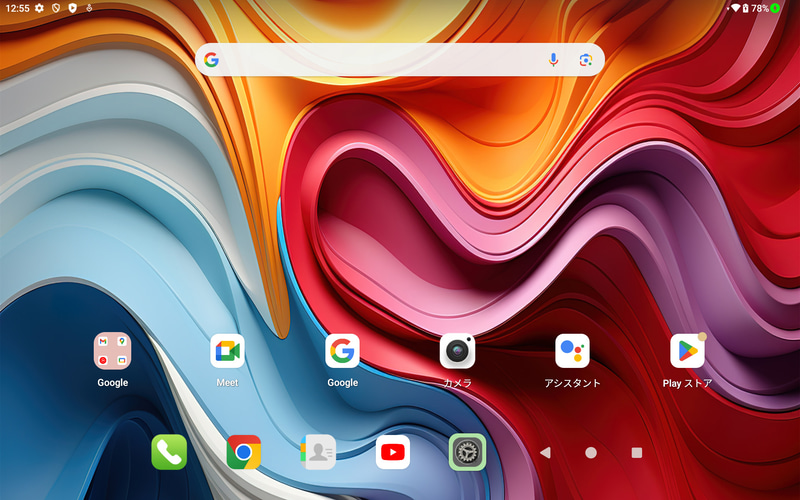Launch the green Phone dialer
Screen dimensions: 800x500
click(x=169, y=452)
